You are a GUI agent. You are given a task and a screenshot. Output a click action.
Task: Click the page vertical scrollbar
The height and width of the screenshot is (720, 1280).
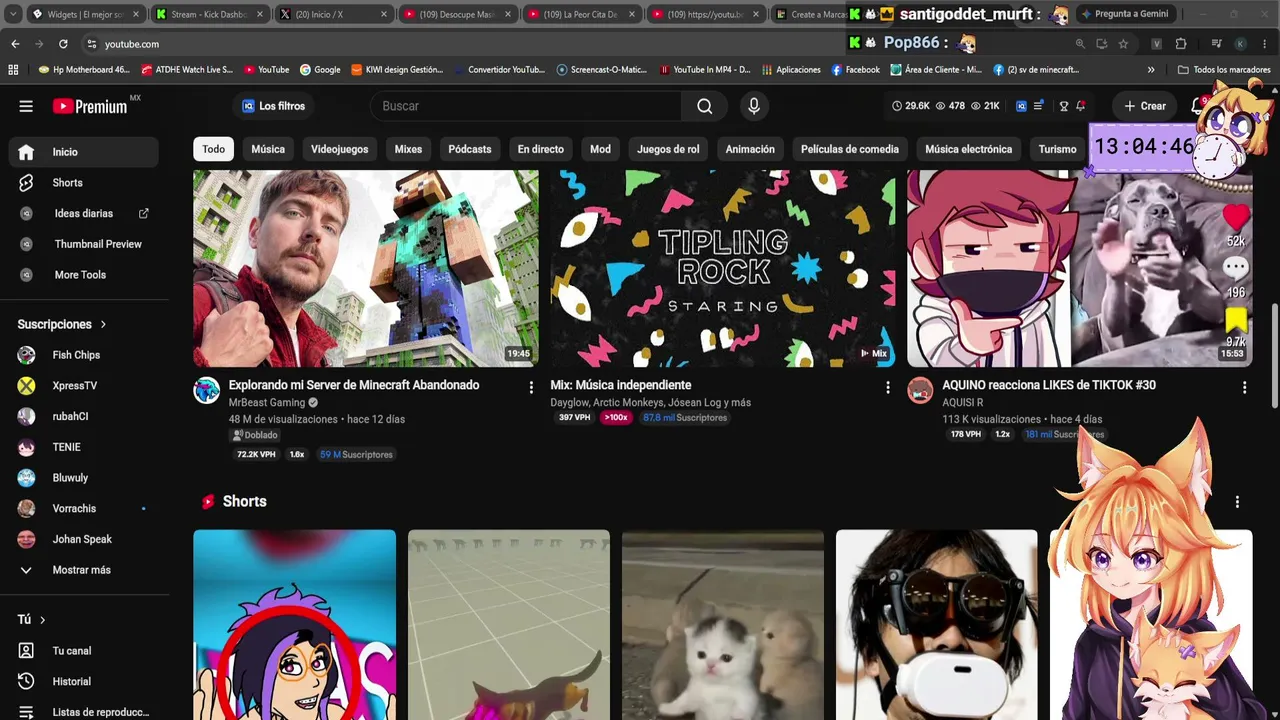pyautogui.click(x=1274, y=355)
